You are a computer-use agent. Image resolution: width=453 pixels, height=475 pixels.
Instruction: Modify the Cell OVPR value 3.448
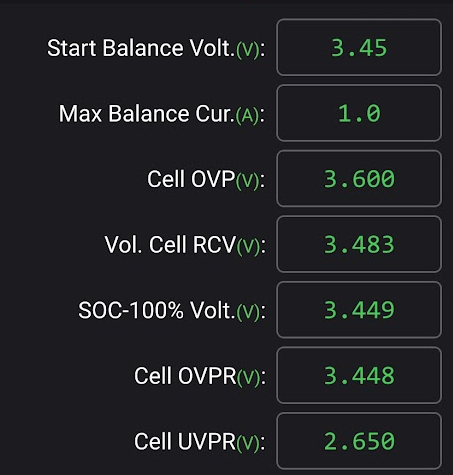359,375
